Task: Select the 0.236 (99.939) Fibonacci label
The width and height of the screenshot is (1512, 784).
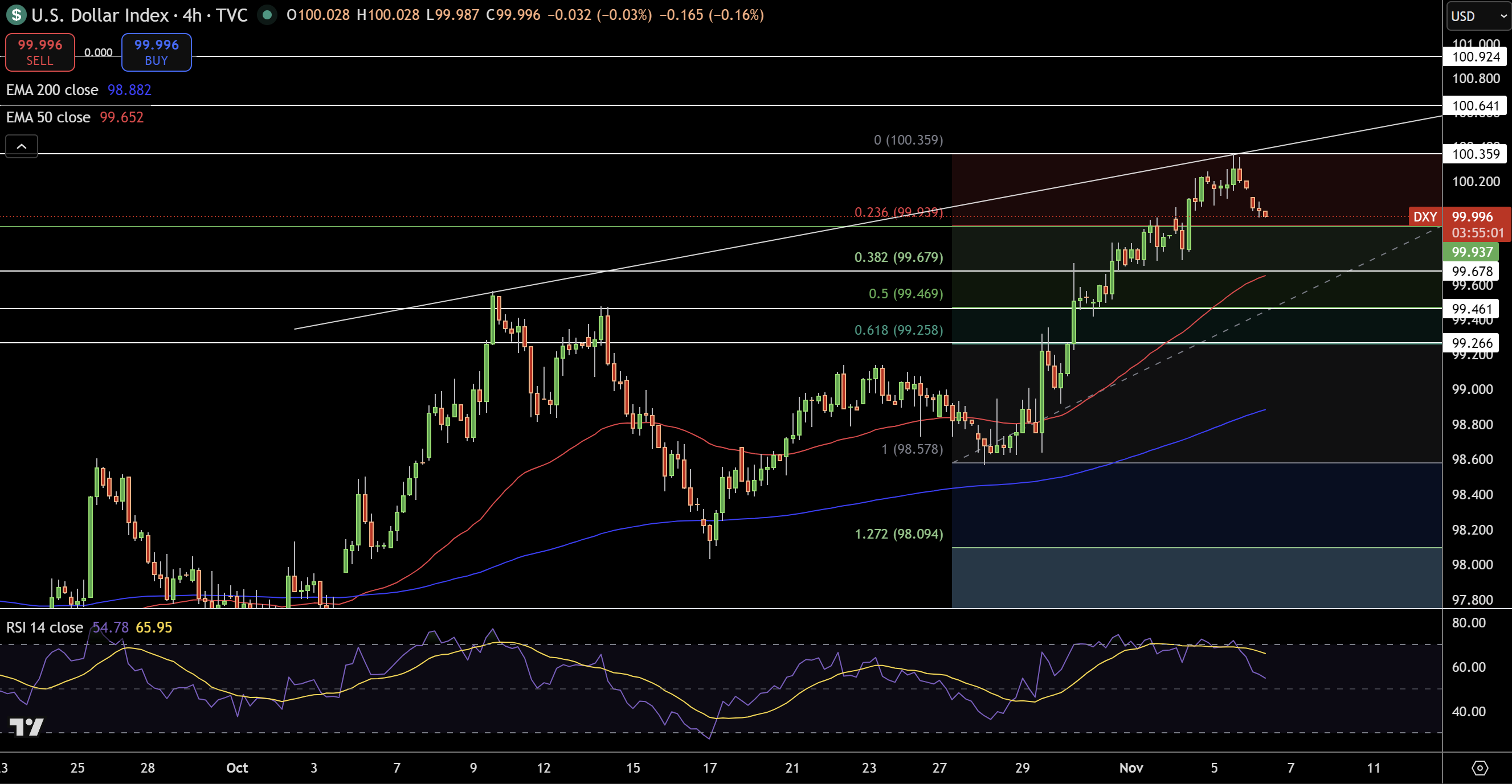Action: [898, 212]
